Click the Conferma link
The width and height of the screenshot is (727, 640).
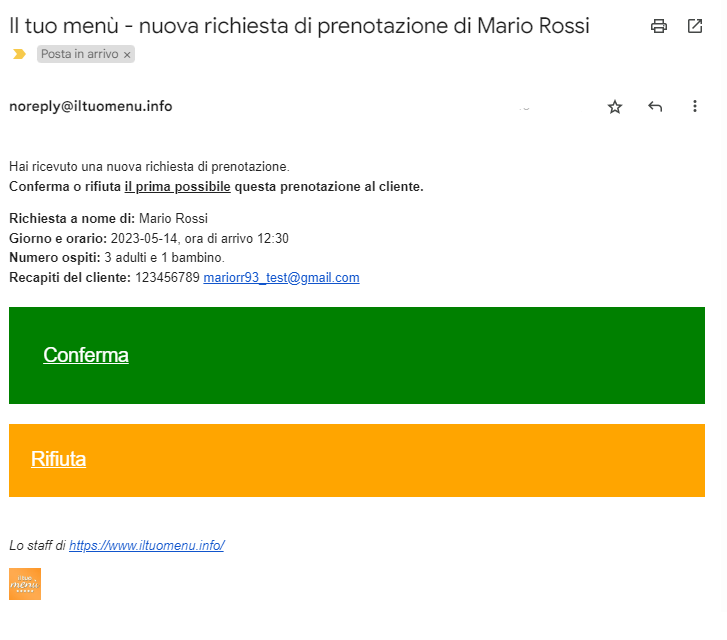click(86, 355)
